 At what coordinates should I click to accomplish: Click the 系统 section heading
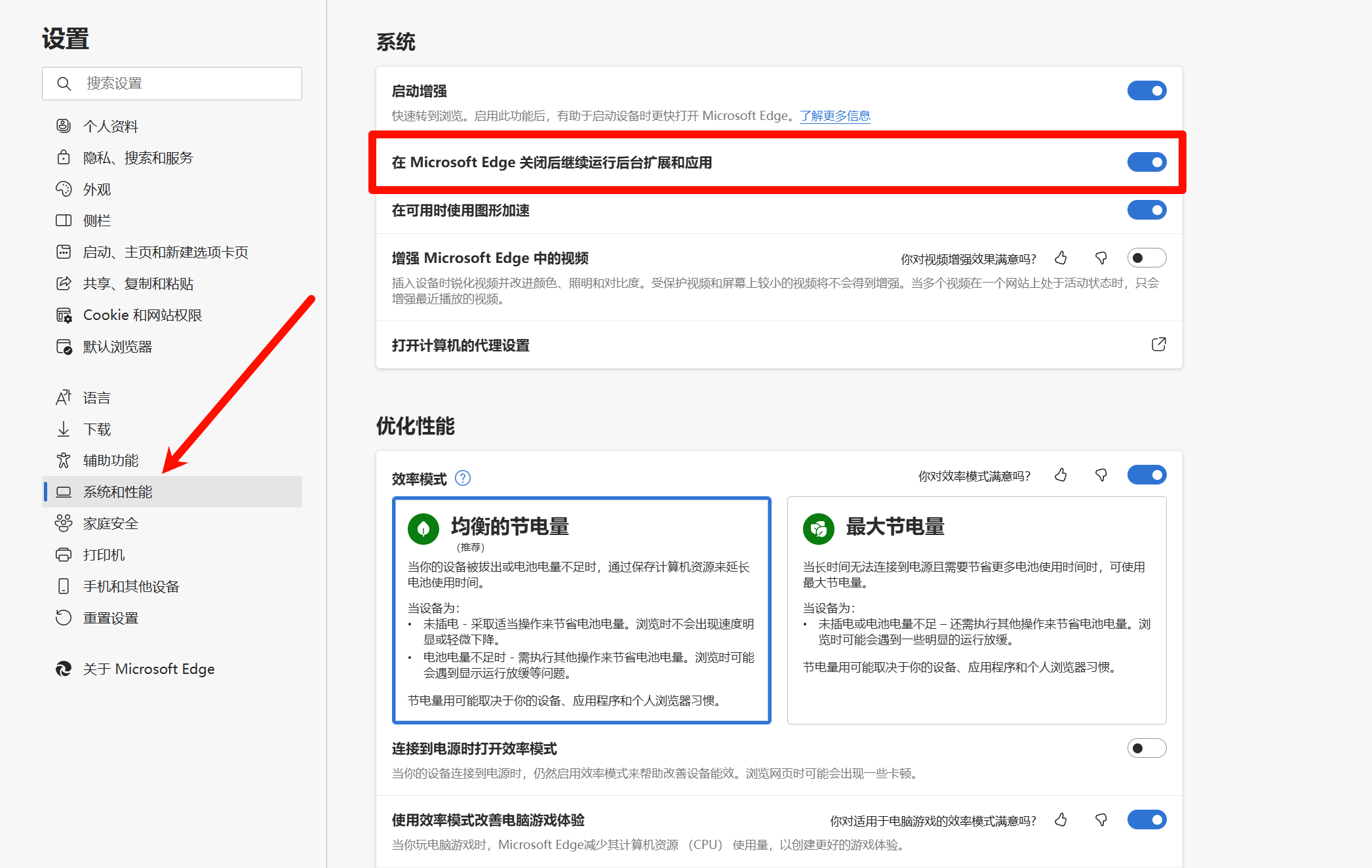tap(396, 42)
